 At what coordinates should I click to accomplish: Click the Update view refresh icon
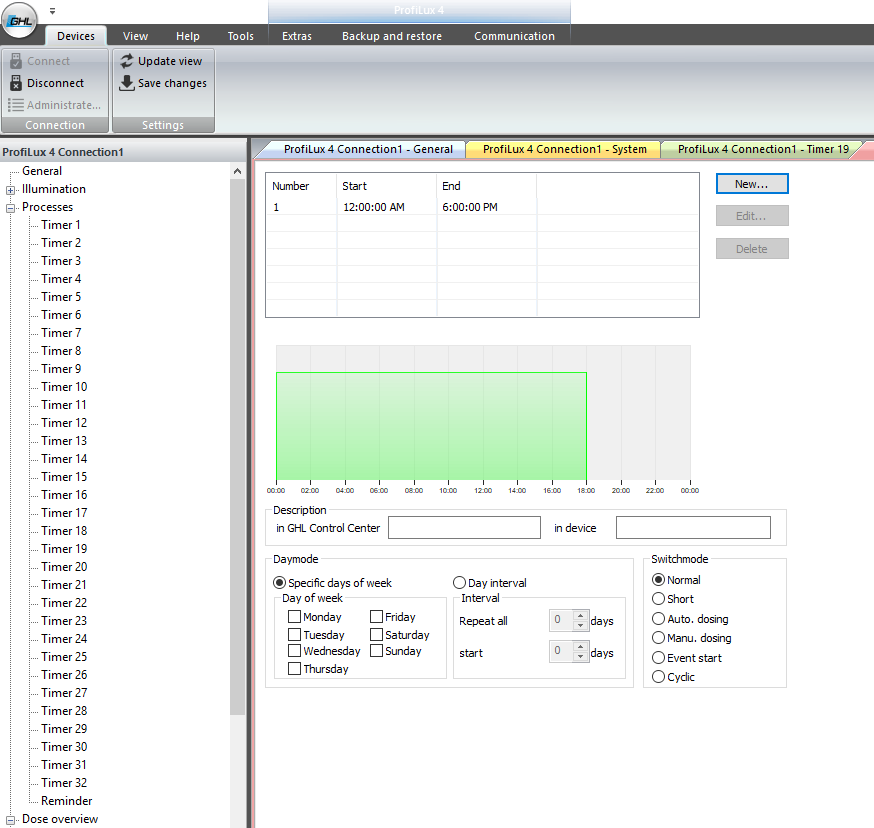(x=127, y=61)
